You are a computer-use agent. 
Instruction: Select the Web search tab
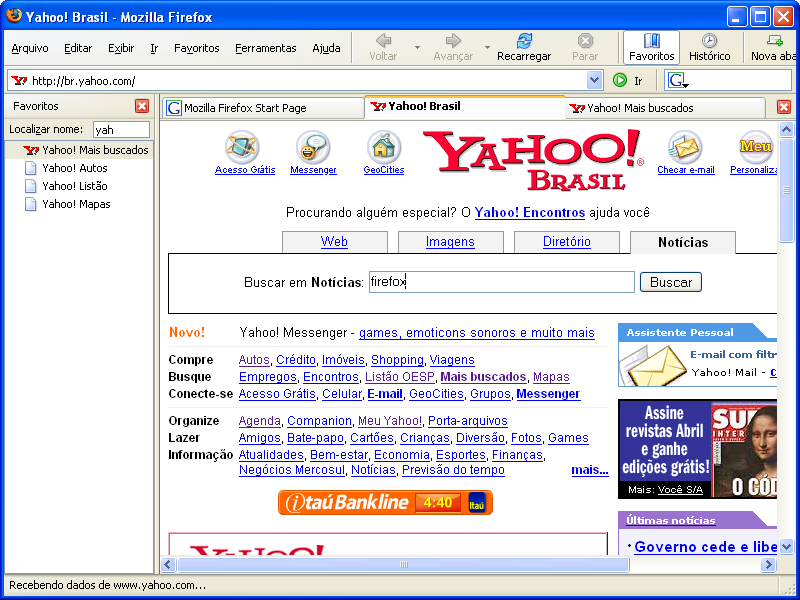[334, 242]
